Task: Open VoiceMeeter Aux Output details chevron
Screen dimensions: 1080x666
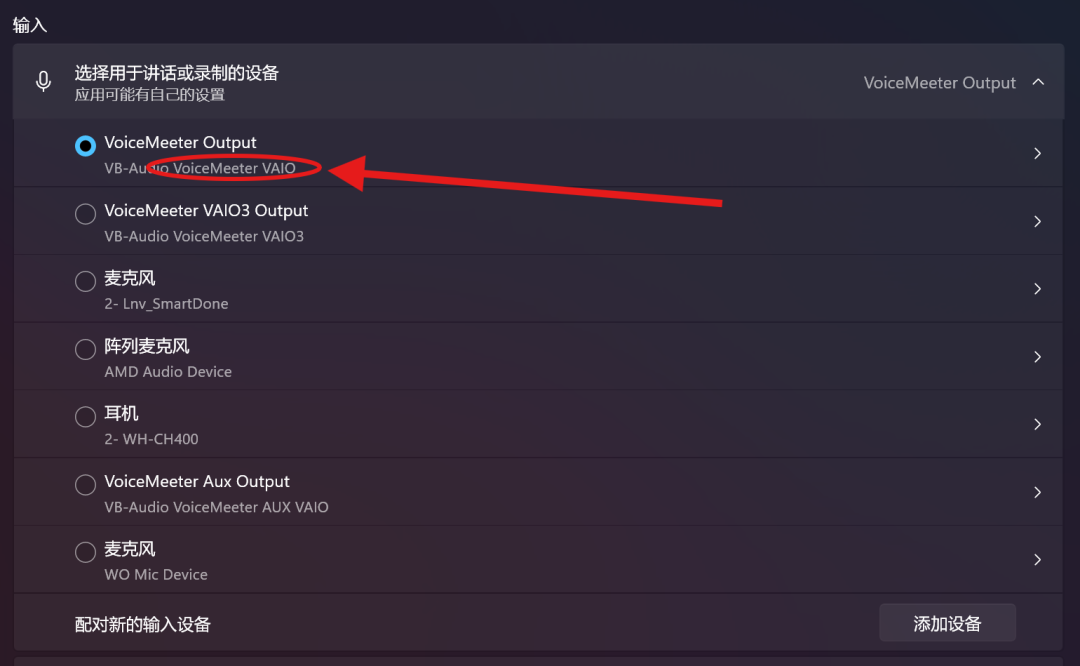Action: [x=1038, y=492]
